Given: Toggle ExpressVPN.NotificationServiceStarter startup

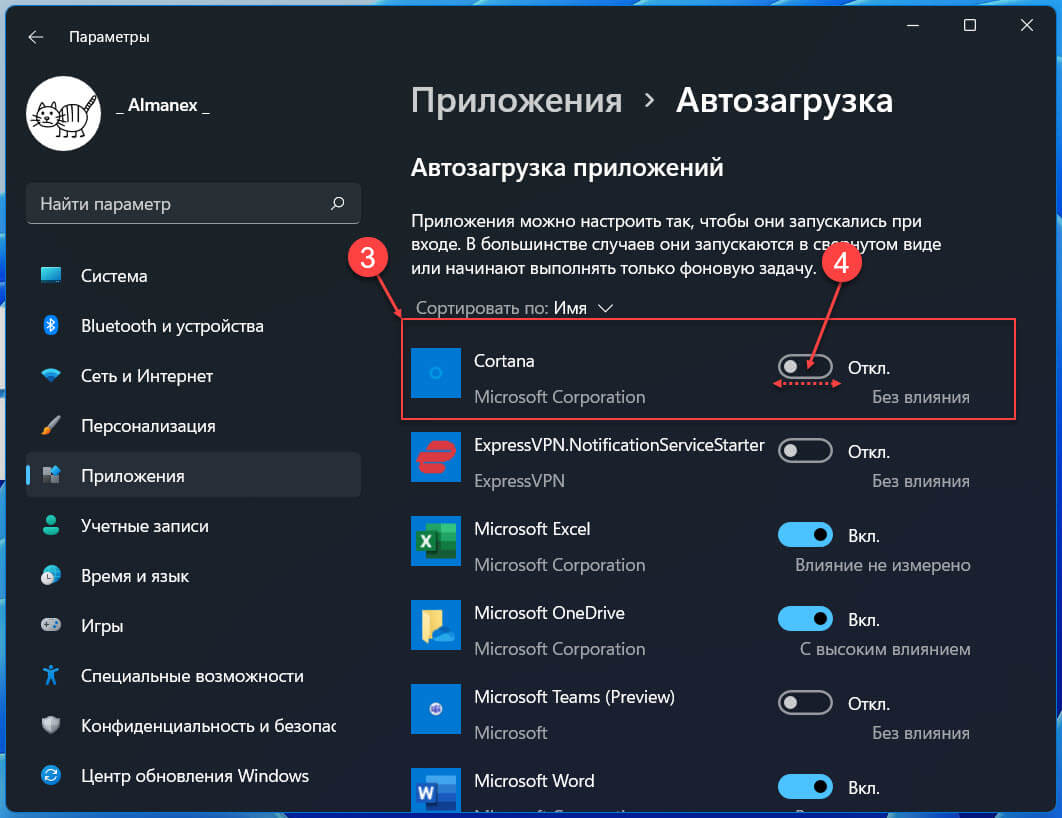Looking at the screenshot, I should pos(805,451).
